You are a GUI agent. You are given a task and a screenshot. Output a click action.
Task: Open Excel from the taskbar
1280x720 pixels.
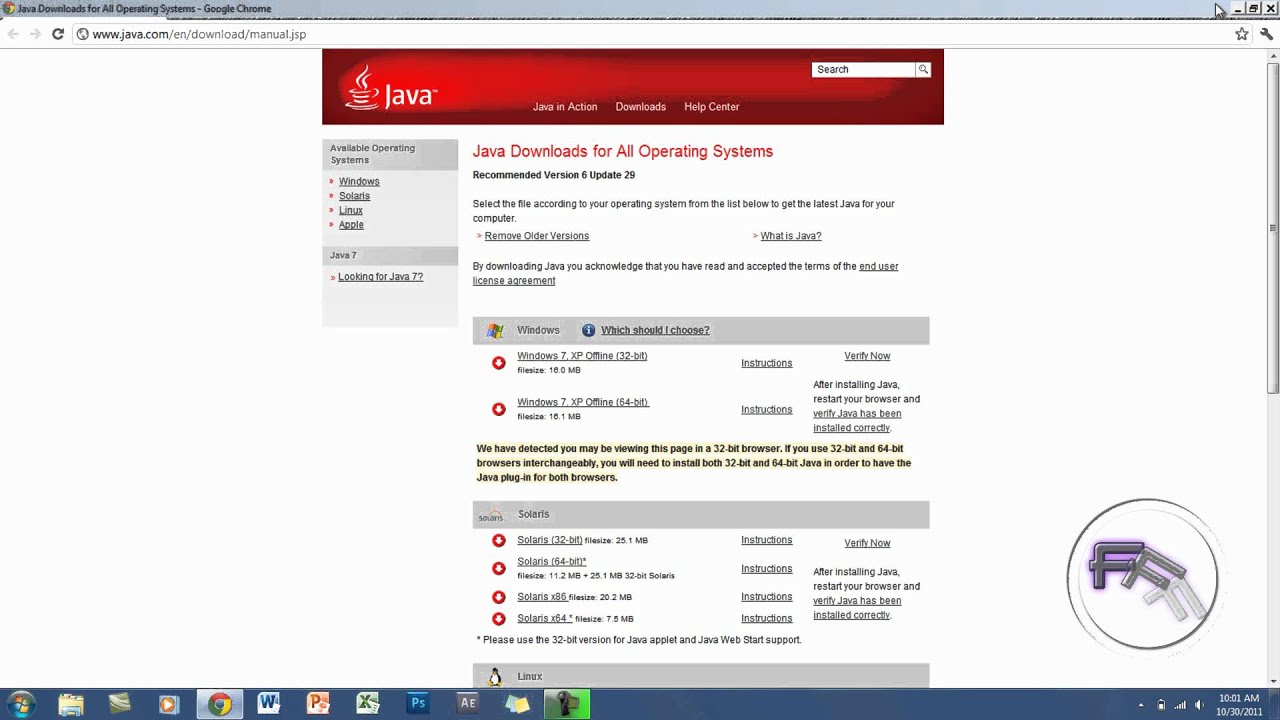[x=368, y=704]
